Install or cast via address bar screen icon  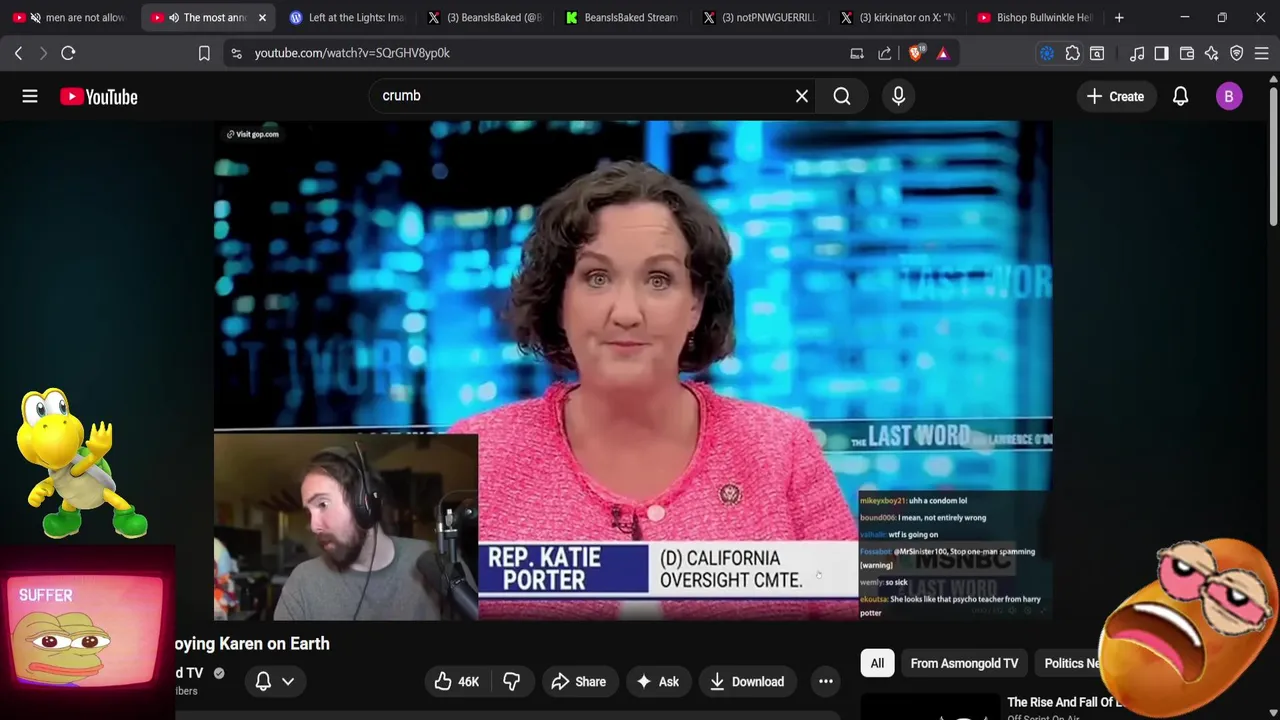tap(857, 53)
